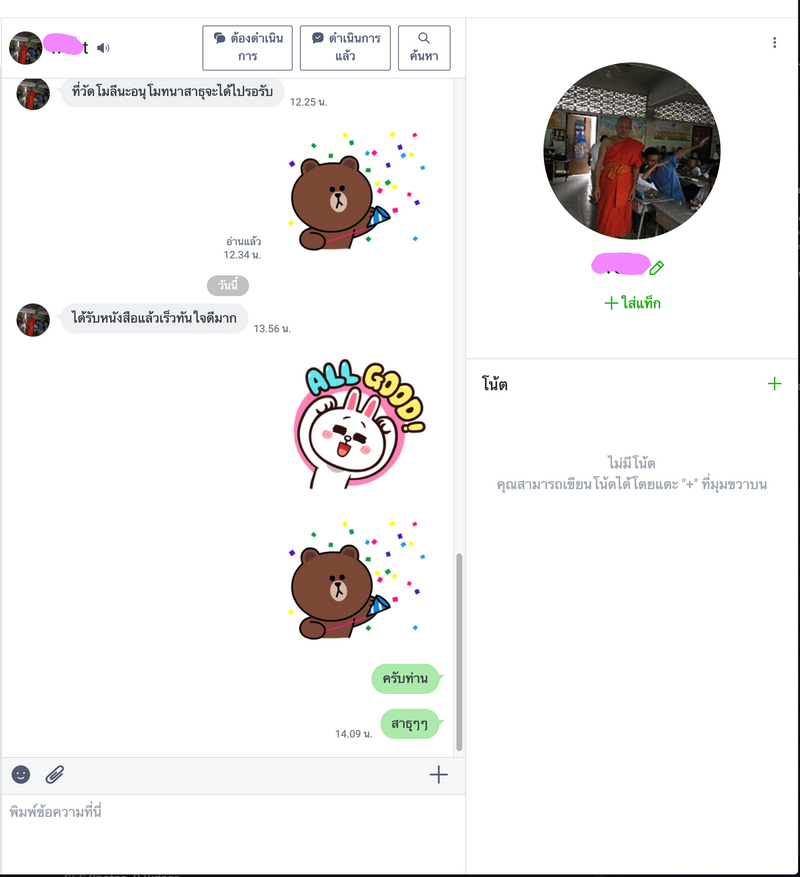Select the สาธุๆๆ message bubble

click(x=410, y=724)
